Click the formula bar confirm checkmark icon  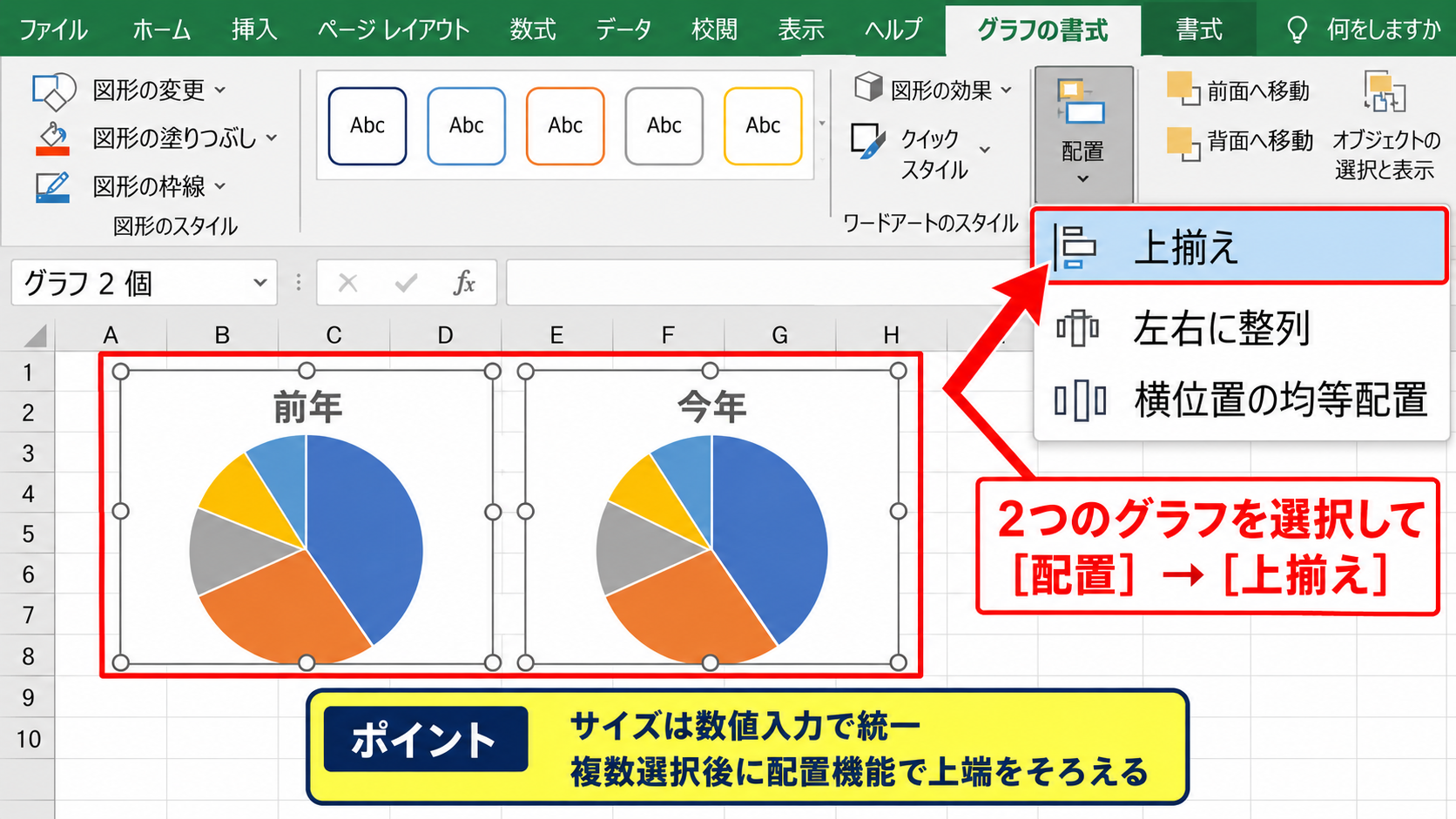click(406, 283)
